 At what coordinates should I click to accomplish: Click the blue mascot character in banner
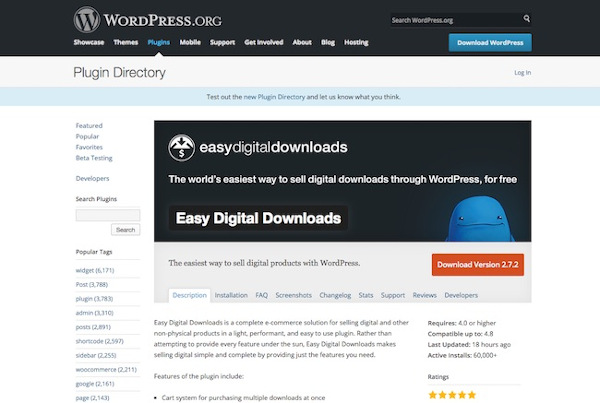pyautogui.click(x=480, y=219)
